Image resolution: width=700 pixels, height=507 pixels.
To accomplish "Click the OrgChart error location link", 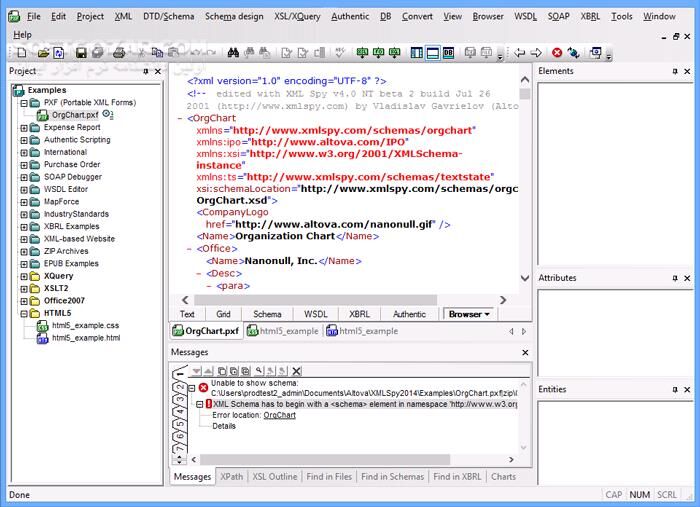I will pyautogui.click(x=279, y=414).
